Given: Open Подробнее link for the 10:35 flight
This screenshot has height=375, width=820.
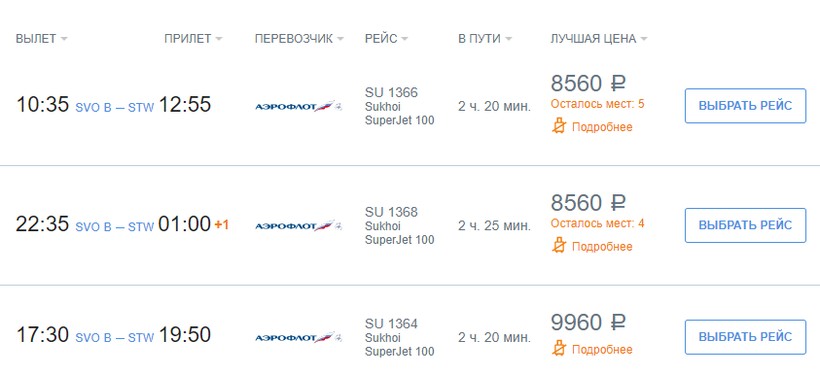Looking at the screenshot, I should [602, 127].
